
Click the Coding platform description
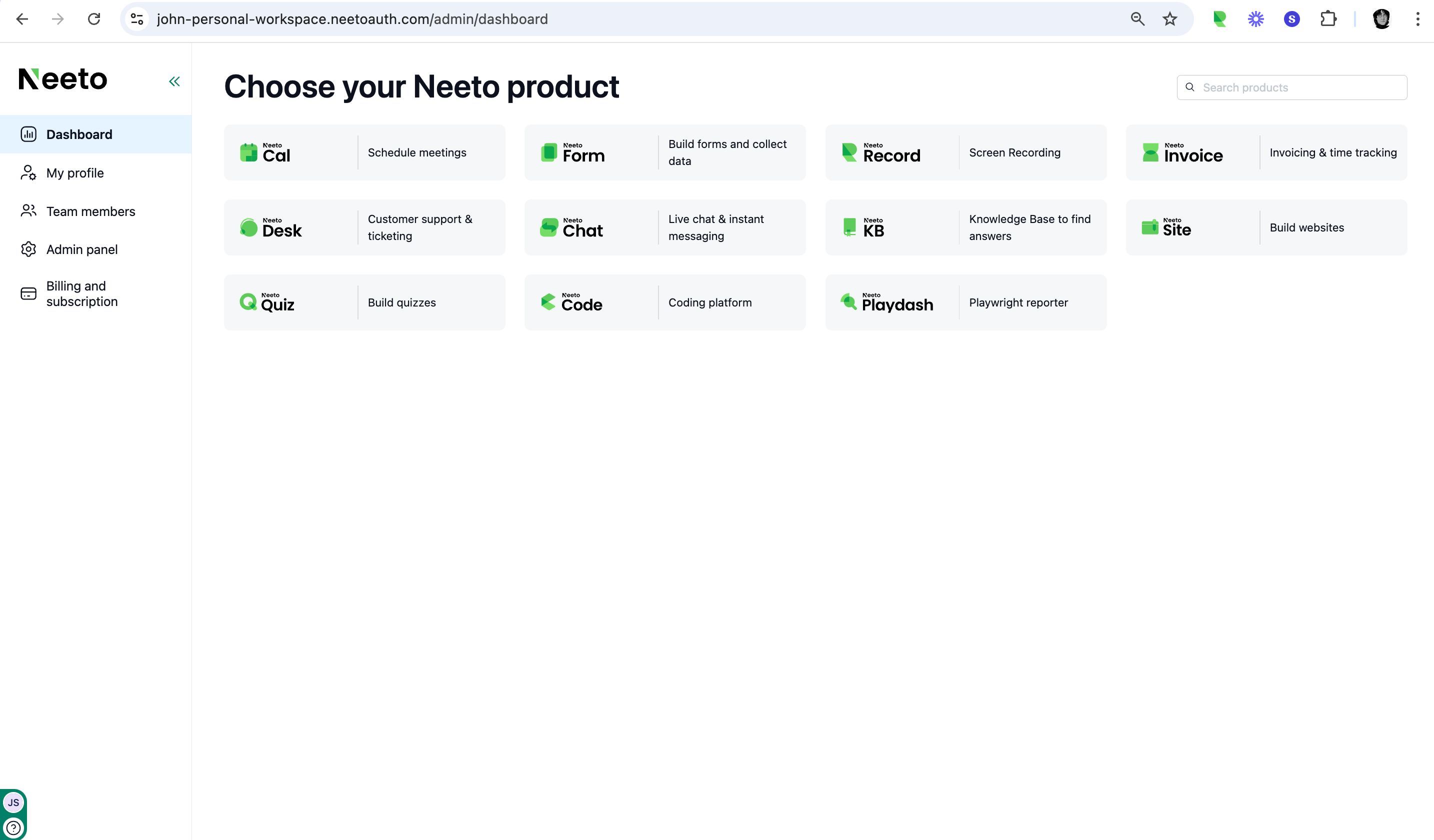tap(709, 302)
